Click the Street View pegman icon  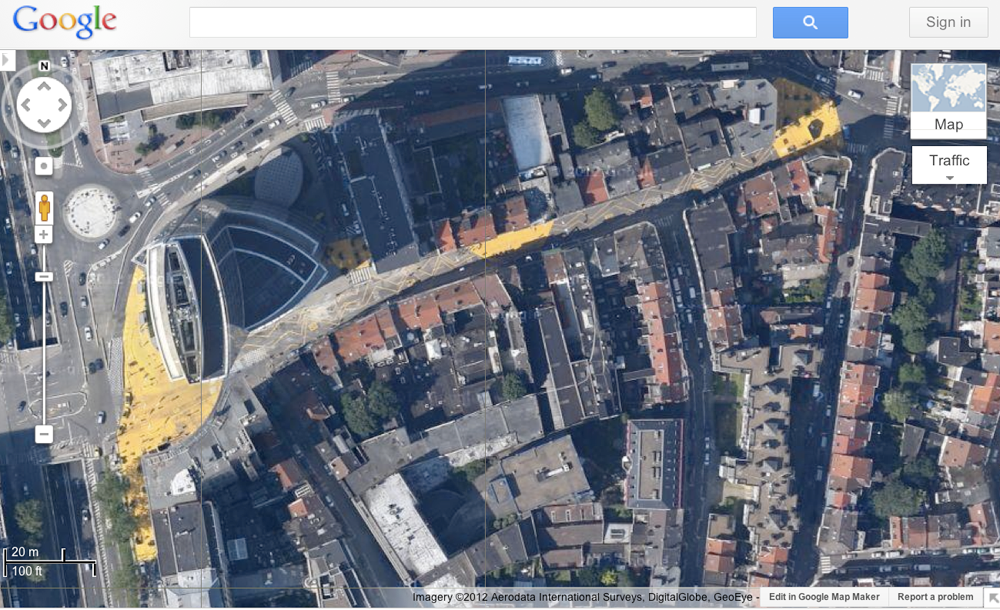point(44,208)
